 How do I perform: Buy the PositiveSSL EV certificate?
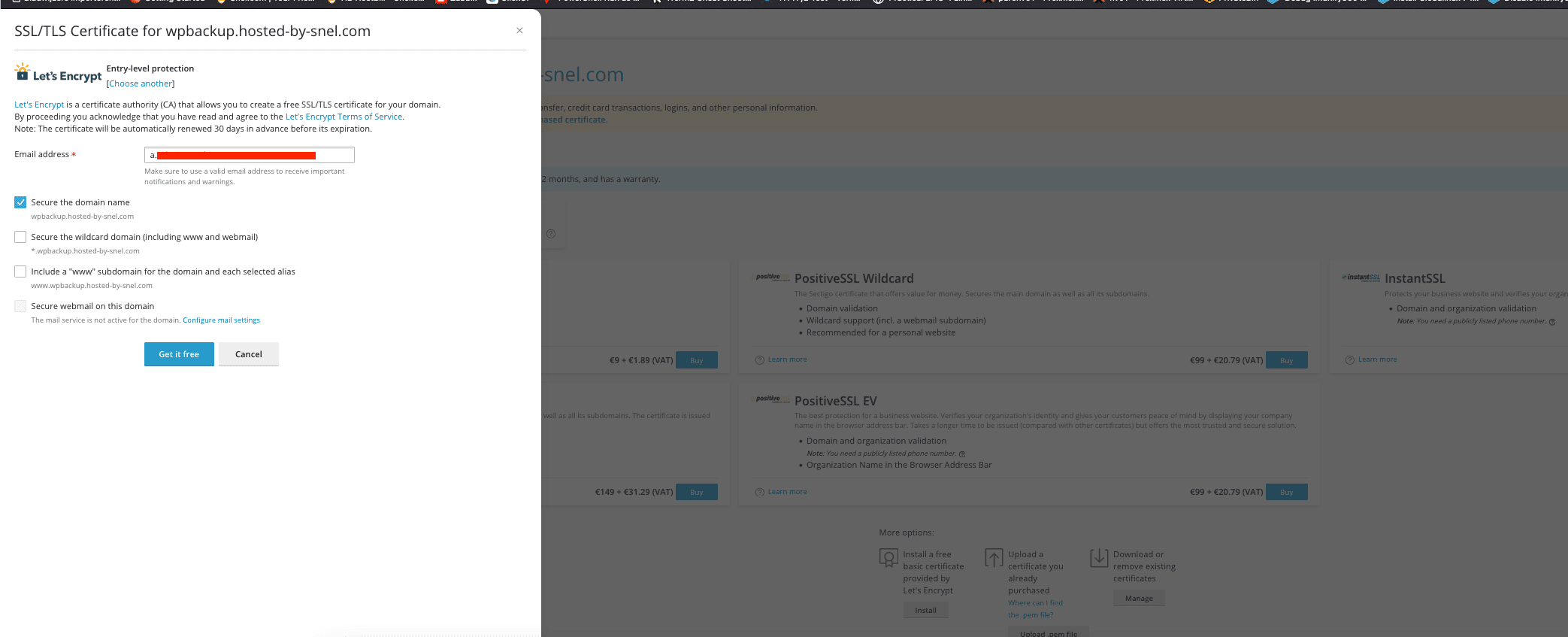pos(1287,492)
